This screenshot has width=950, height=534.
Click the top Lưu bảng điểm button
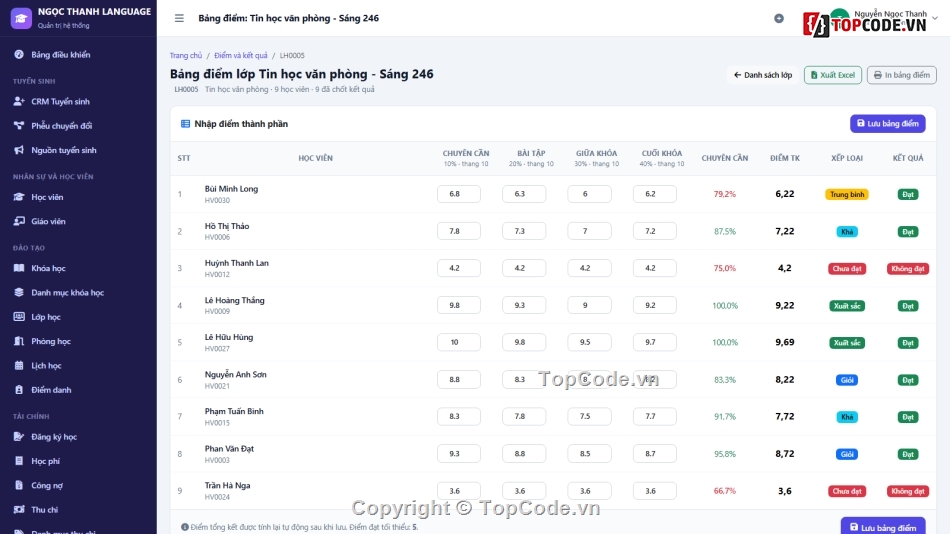click(888, 124)
